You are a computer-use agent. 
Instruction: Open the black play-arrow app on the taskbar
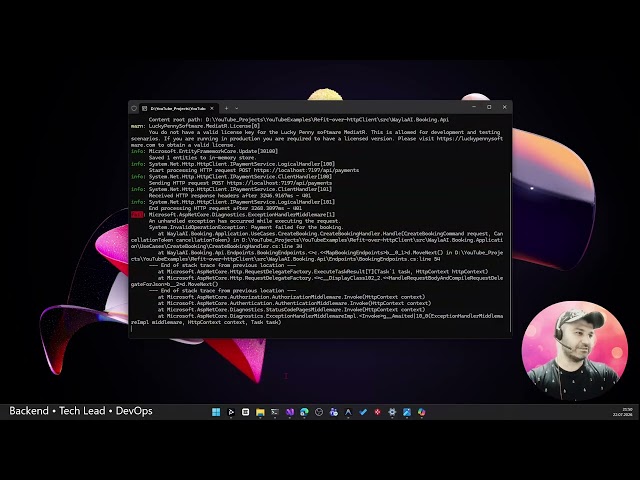coord(231,412)
